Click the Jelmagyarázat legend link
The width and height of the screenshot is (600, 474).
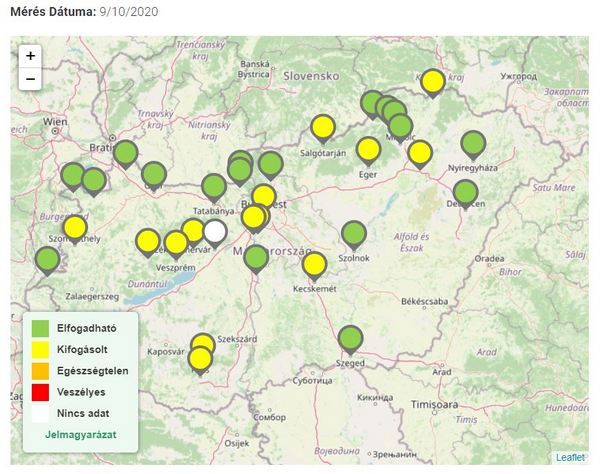pos(80,435)
